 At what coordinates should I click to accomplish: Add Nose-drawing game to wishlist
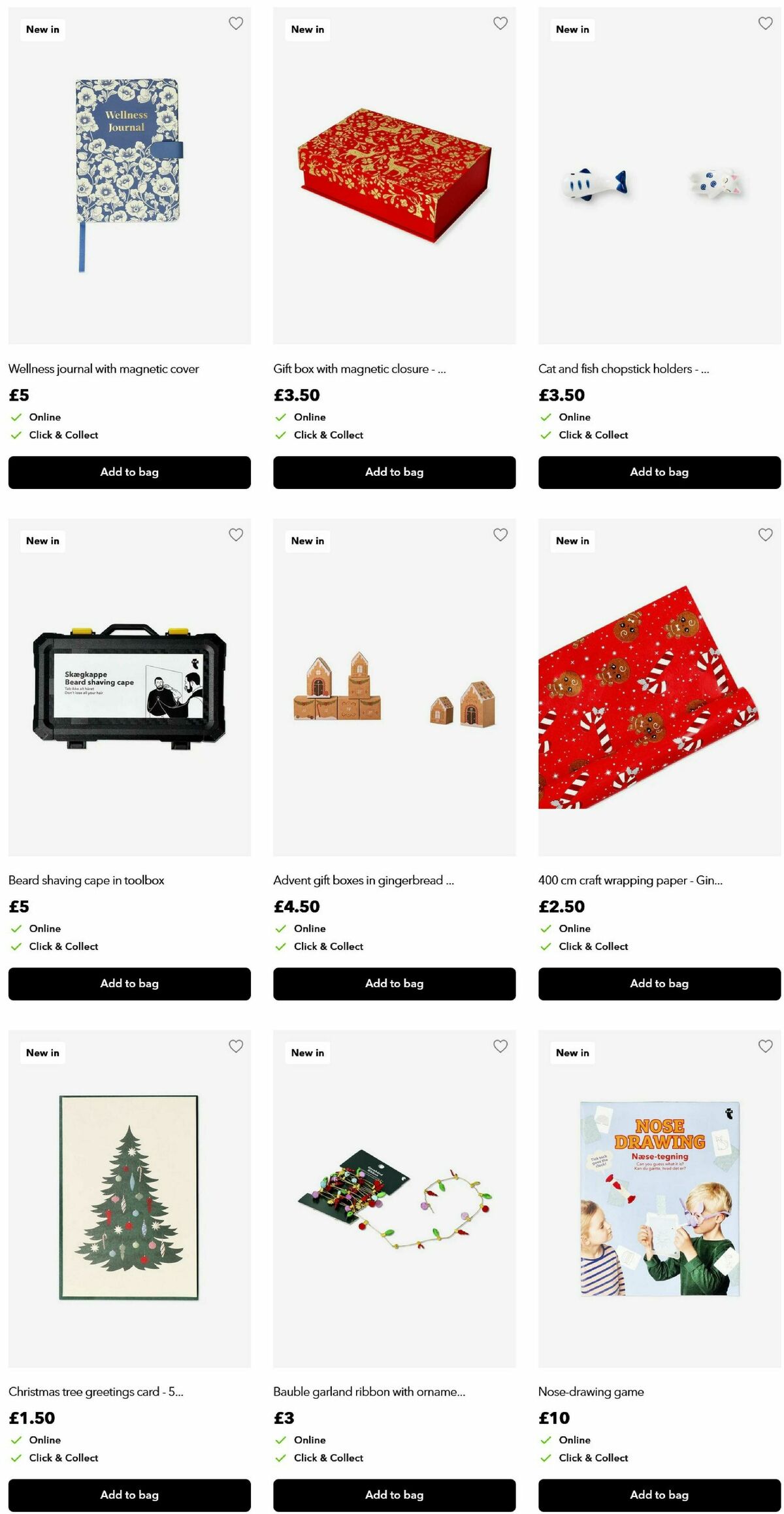(x=766, y=1046)
